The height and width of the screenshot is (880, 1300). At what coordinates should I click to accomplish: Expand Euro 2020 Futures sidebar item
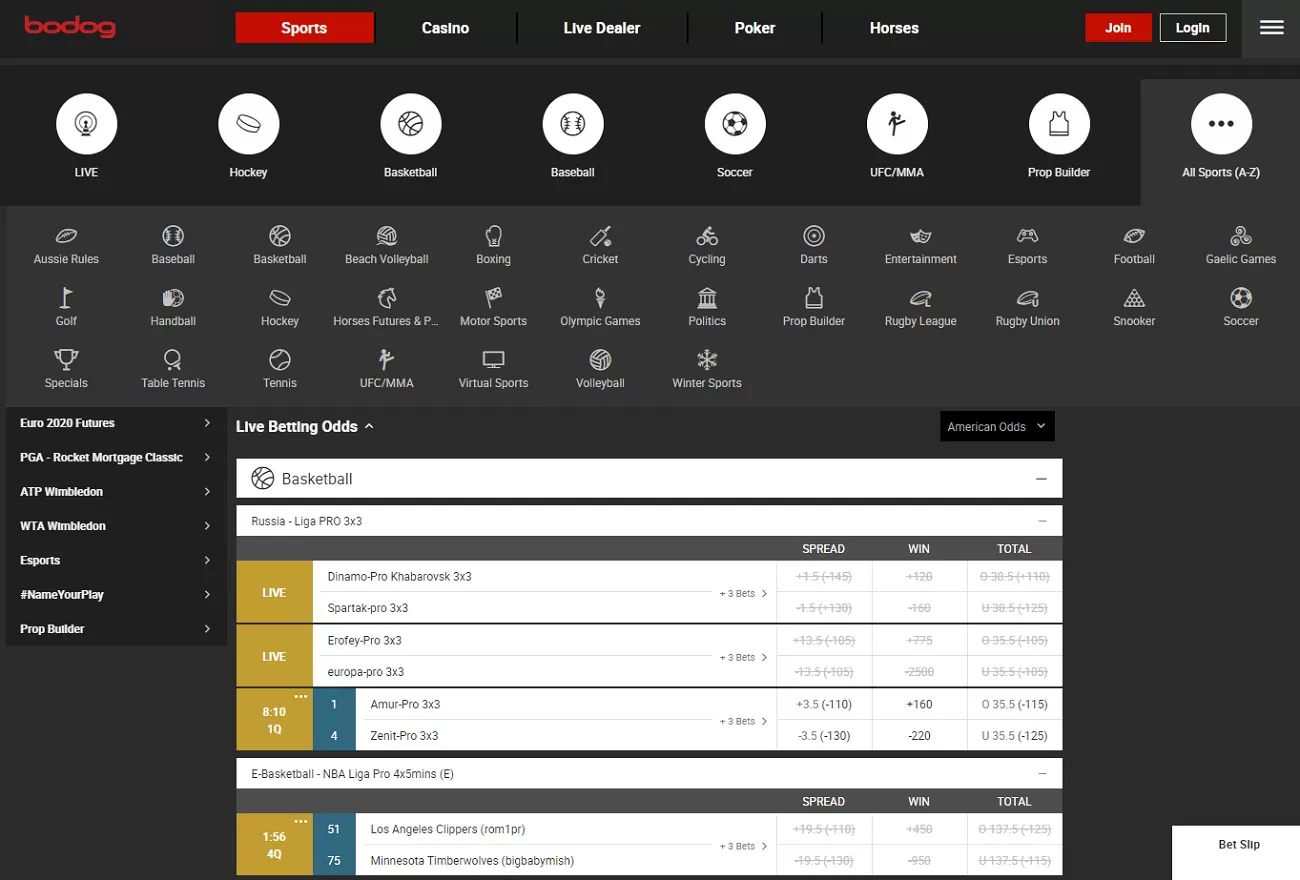[x=116, y=423]
